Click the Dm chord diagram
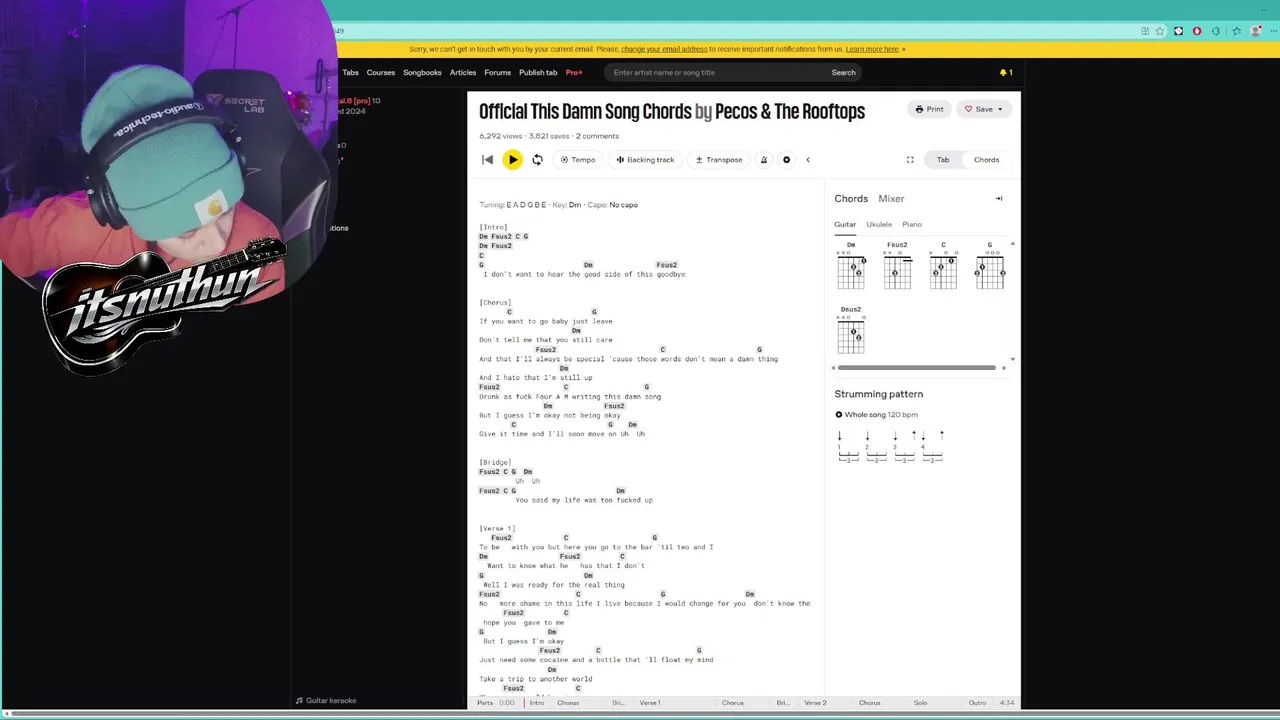1280x720 pixels. click(851, 266)
